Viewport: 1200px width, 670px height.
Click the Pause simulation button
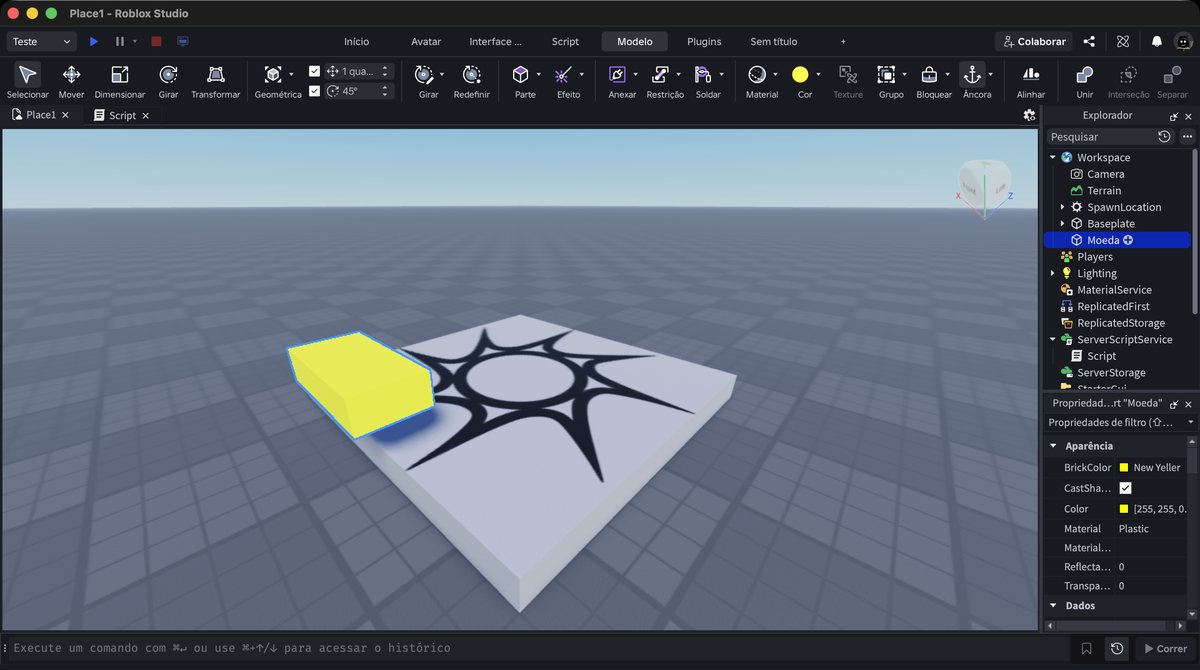coord(120,41)
